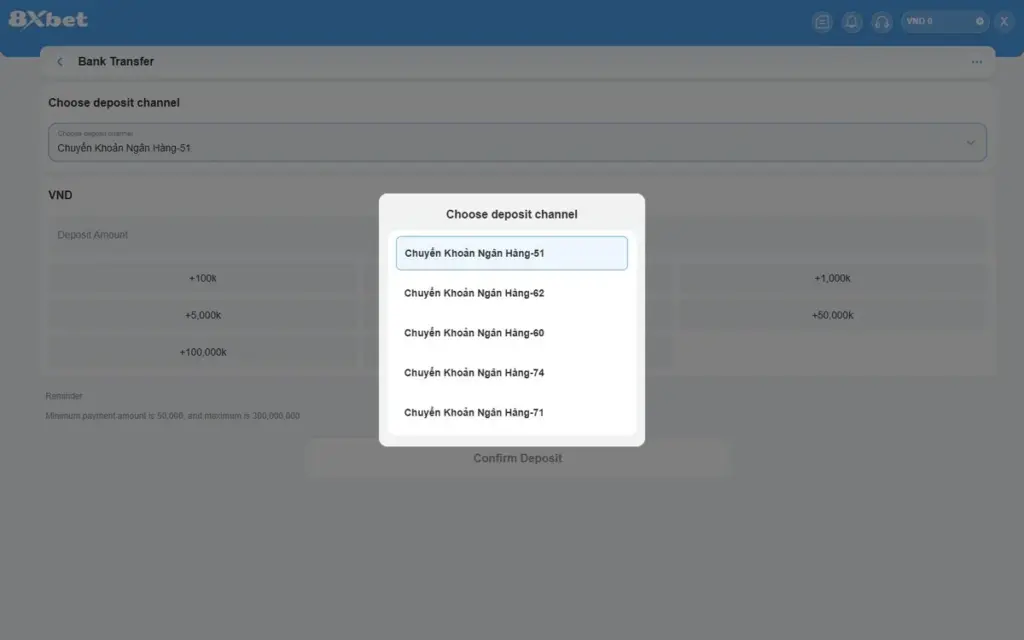This screenshot has width=1024, height=640.
Task: Choose Chuyển Khoản Ngân Hàng-60 option
Action: 511,333
